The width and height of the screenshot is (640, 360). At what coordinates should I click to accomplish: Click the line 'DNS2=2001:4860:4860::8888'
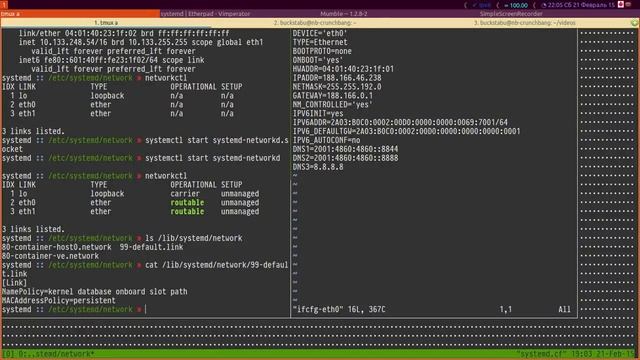(345, 158)
